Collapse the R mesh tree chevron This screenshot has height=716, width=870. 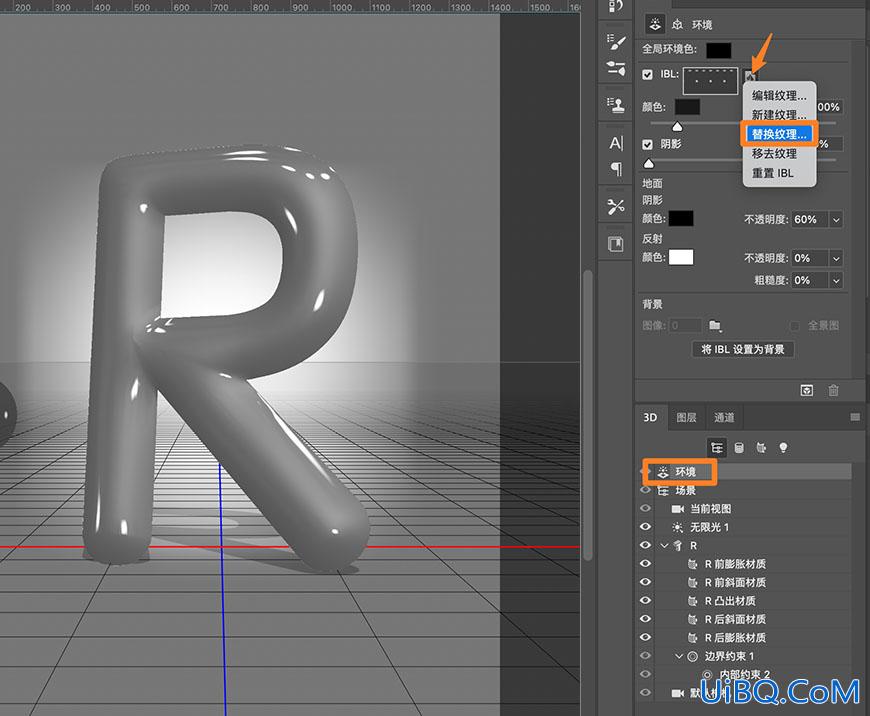(x=665, y=546)
